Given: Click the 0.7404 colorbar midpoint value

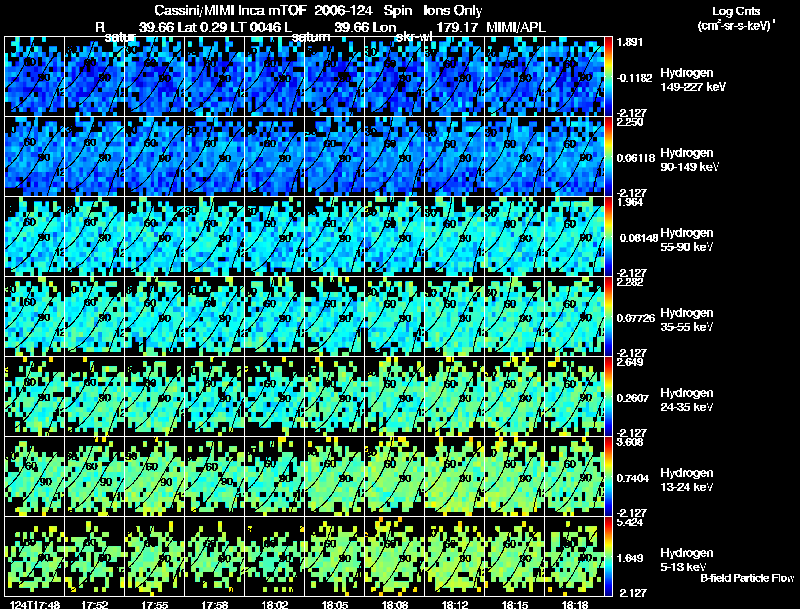Looking at the screenshot, I should (633, 478).
